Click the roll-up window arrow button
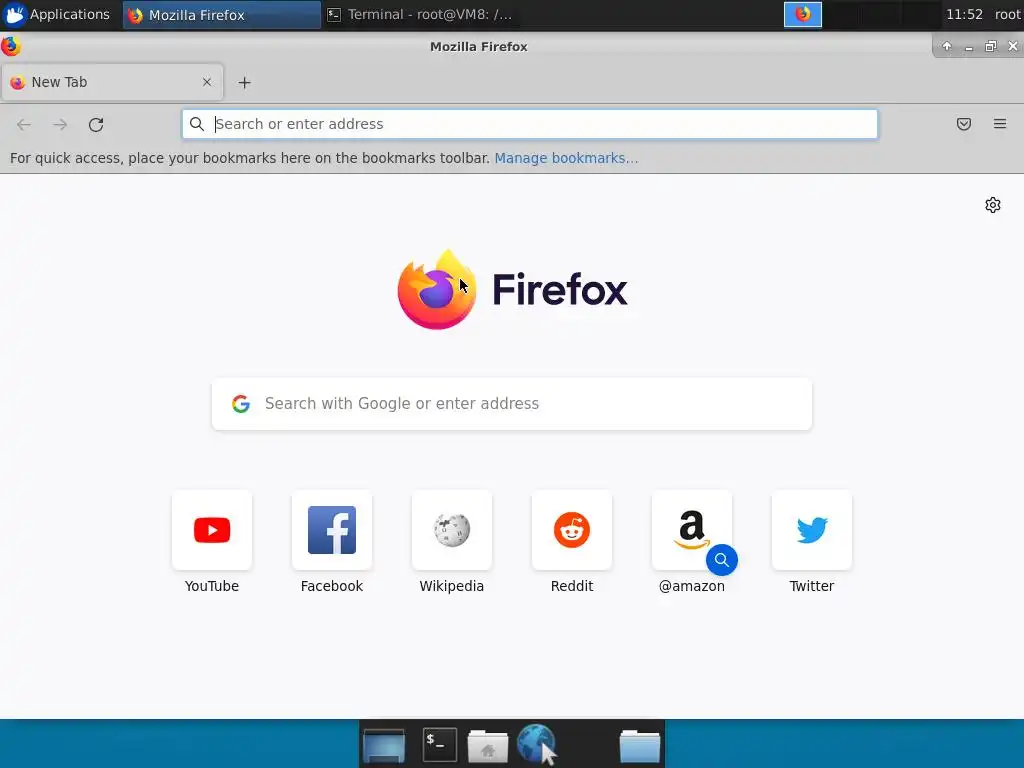Image resolution: width=1024 pixels, height=768 pixels. click(946, 46)
